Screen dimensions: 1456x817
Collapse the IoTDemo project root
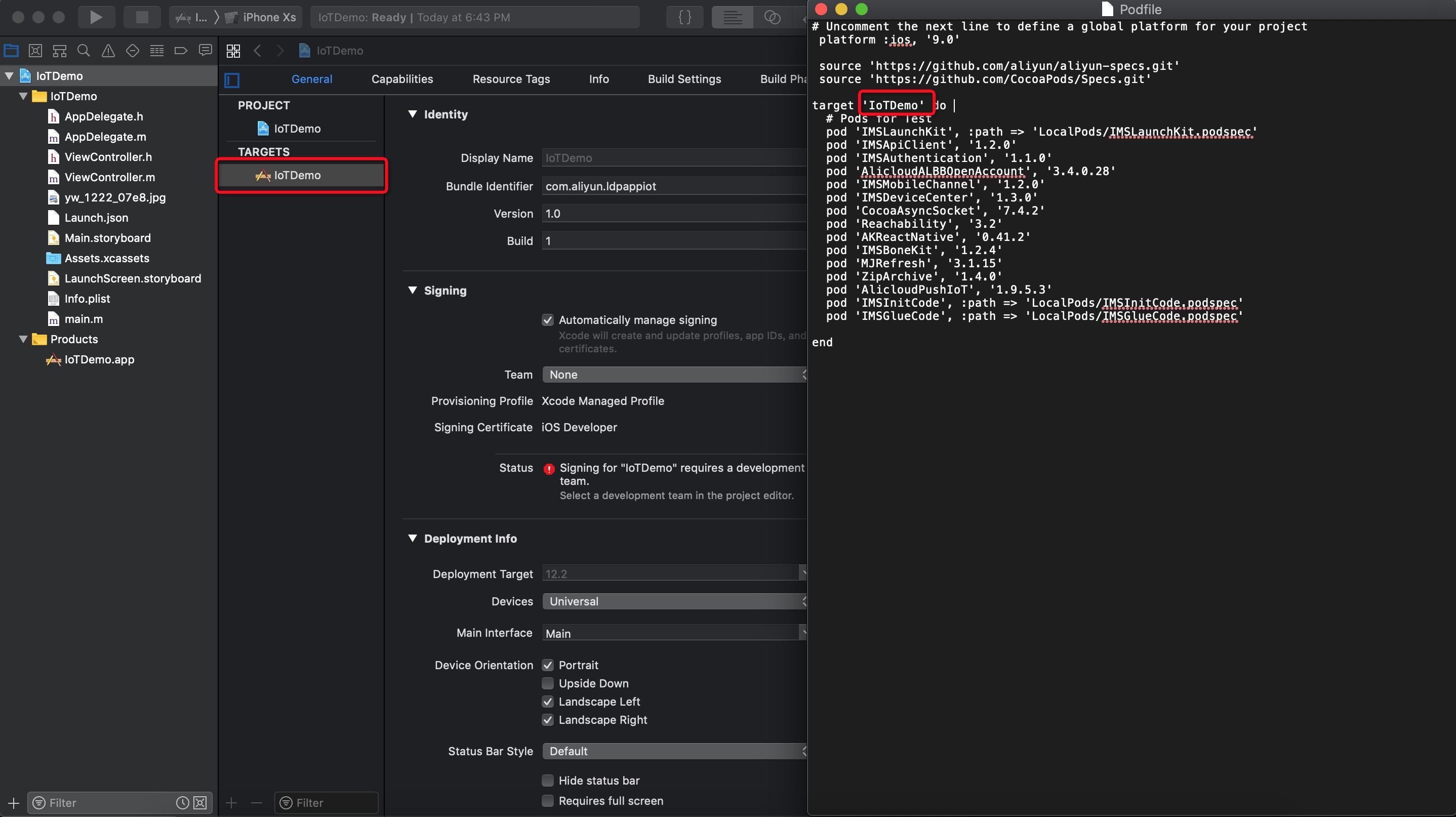[x=10, y=76]
